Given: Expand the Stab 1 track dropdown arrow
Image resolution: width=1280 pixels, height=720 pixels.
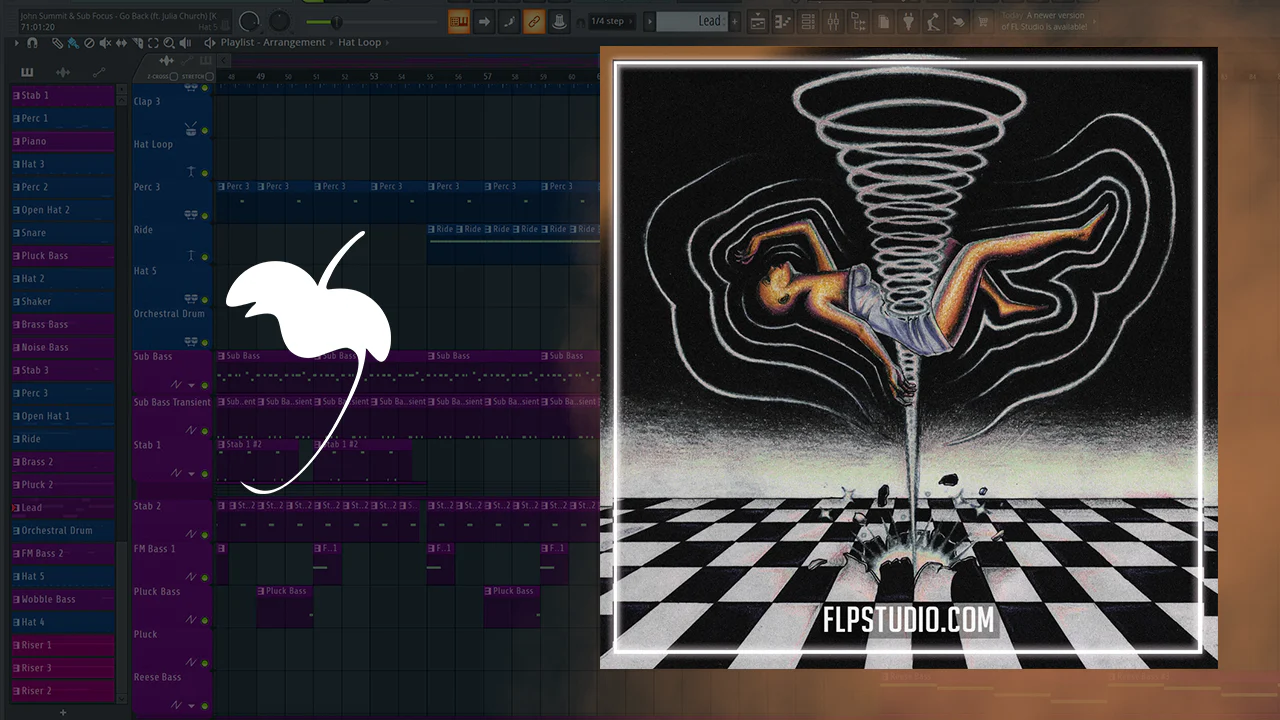Looking at the screenshot, I should pyautogui.click(x=191, y=473).
